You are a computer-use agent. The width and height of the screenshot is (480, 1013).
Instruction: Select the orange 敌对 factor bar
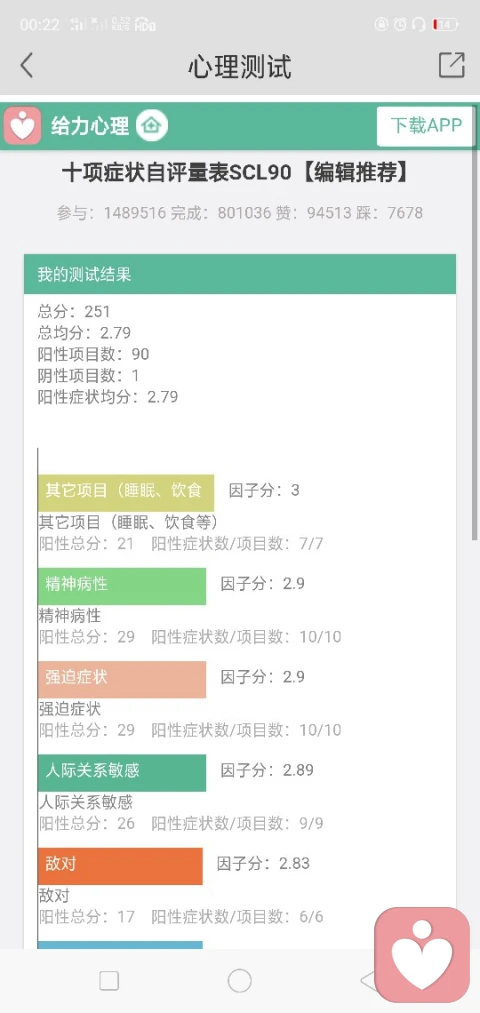pyautogui.click(x=120, y=866)
